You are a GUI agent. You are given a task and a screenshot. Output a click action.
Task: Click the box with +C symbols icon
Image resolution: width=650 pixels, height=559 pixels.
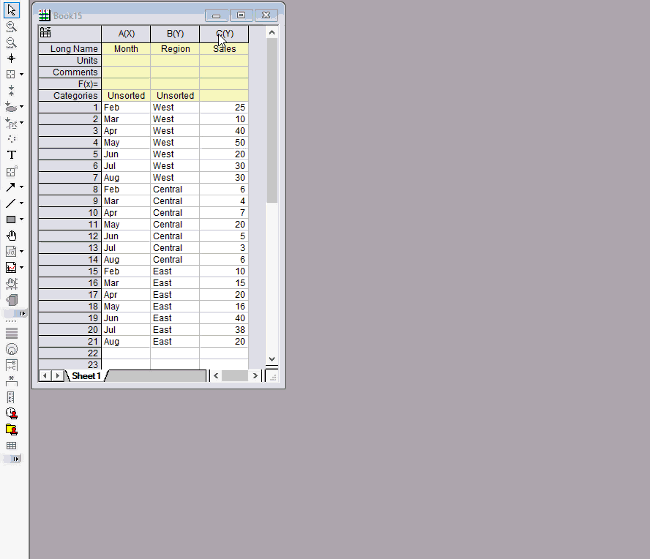pyautogui.click(x=12, y=365)
